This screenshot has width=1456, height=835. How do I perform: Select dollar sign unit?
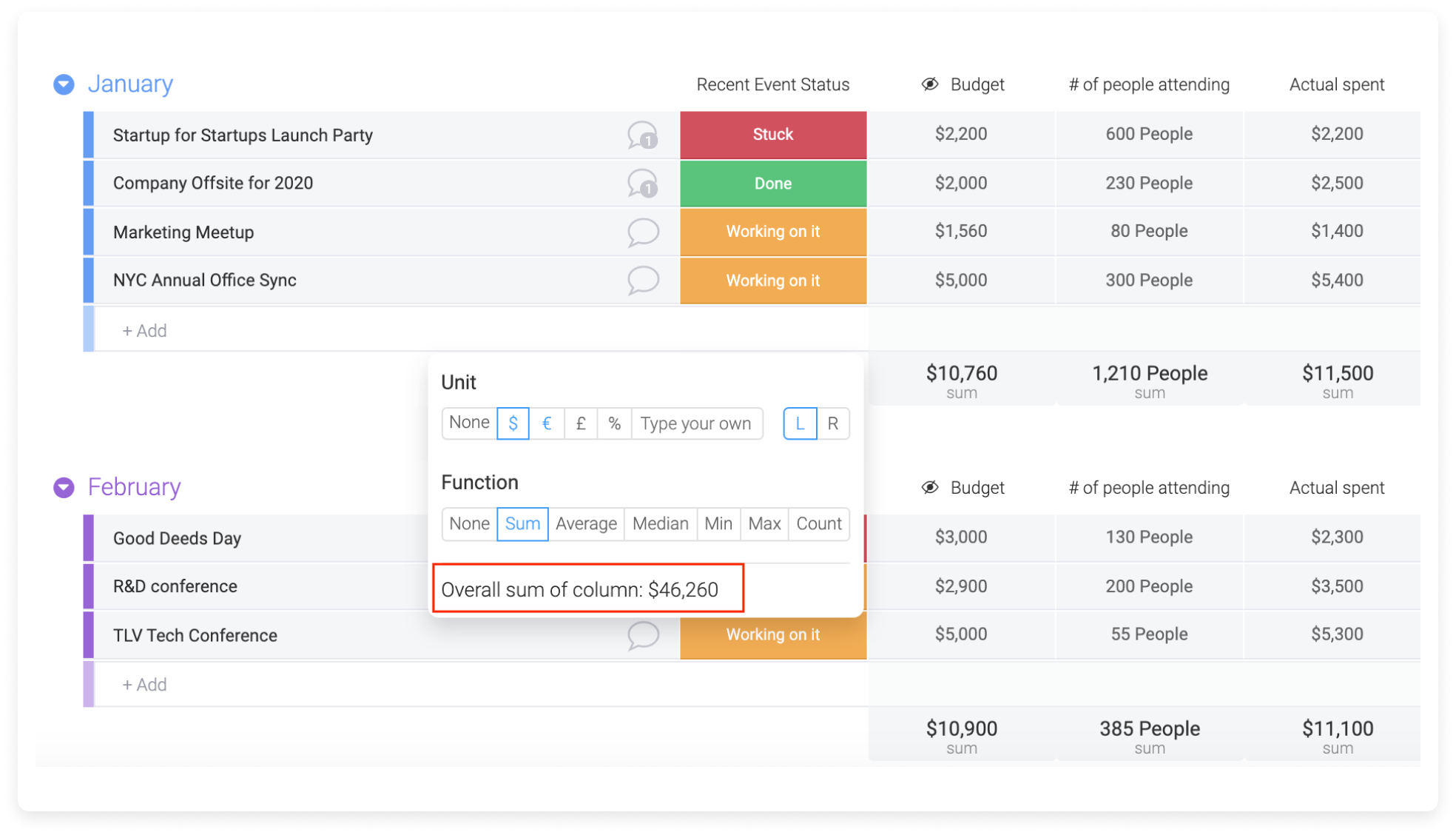pos(513,423)
